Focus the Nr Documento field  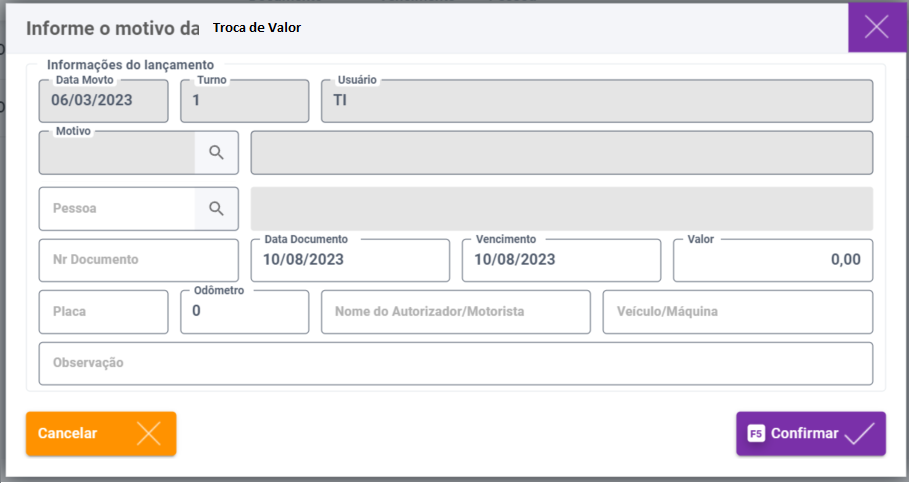[139, 260]
